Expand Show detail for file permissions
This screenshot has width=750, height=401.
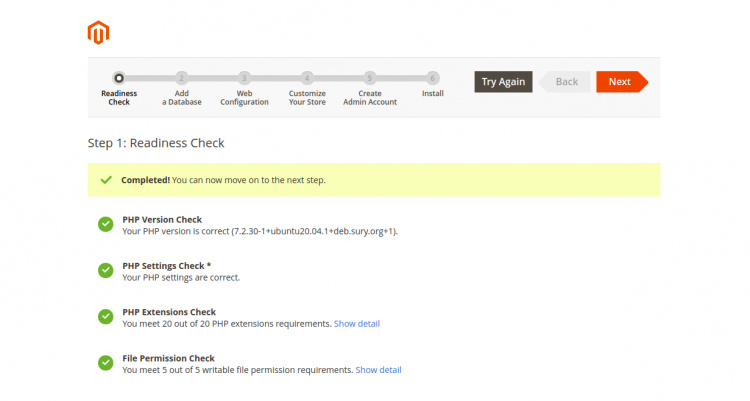pyautogui.click(x=378, y=370)
